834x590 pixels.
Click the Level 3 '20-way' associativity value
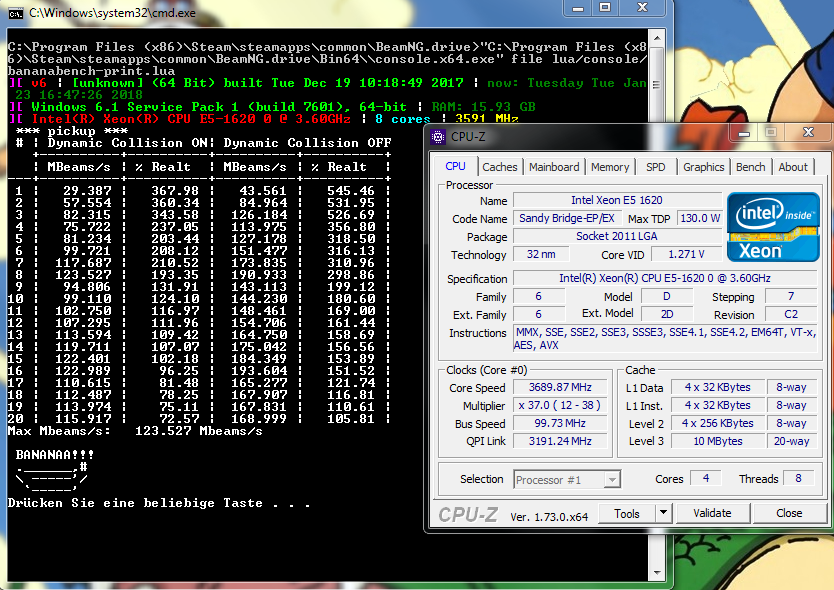click(791, 441)
